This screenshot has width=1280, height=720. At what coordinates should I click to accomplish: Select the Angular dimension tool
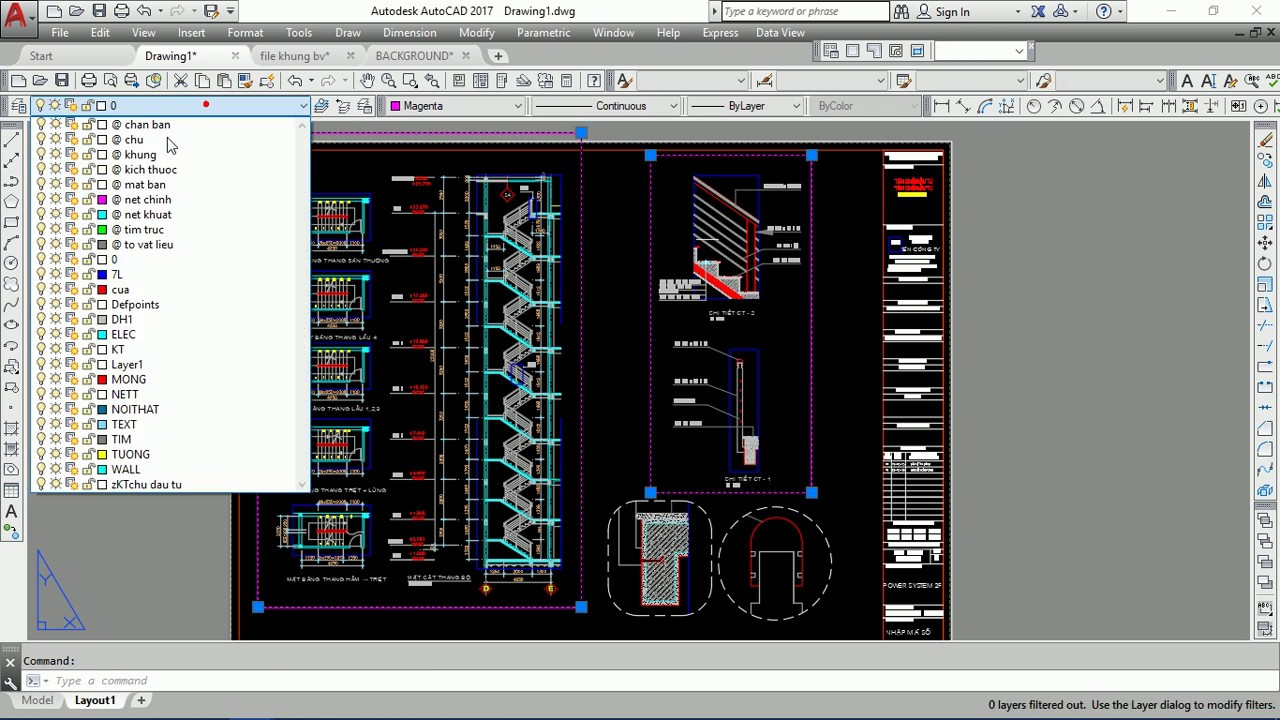(x=1098, y=105)
